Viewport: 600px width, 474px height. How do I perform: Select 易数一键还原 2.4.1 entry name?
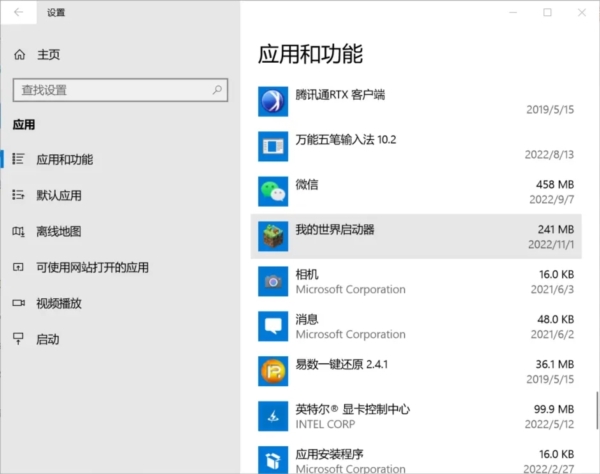click(341, 364)
